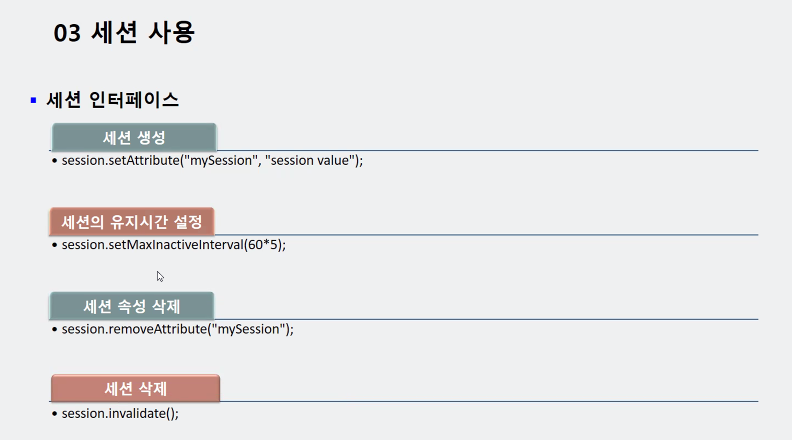Click the bullet dot before session.setAttribute
Viewport: 792px width, 440px height.
55,161
